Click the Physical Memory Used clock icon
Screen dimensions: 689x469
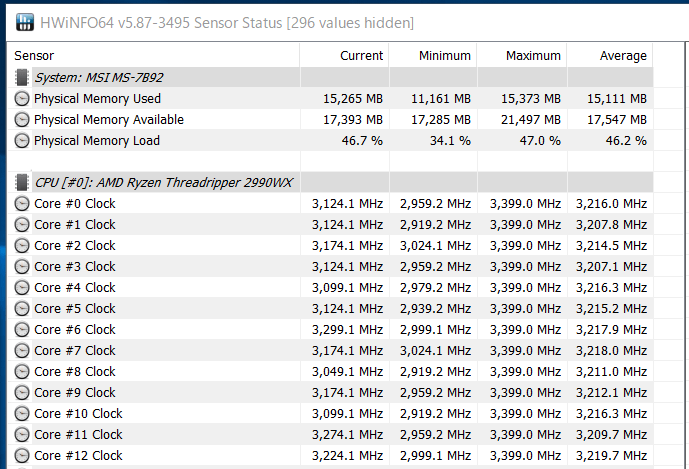(22, 98)
